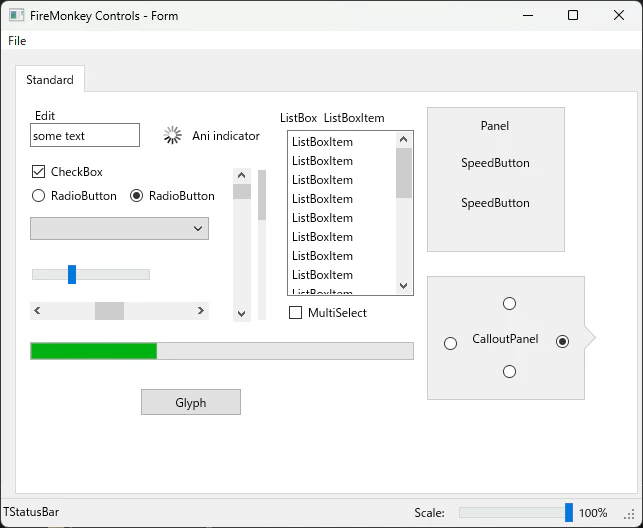
Task: Click the ListBox scroll up arrow
Action: (404, 139)
